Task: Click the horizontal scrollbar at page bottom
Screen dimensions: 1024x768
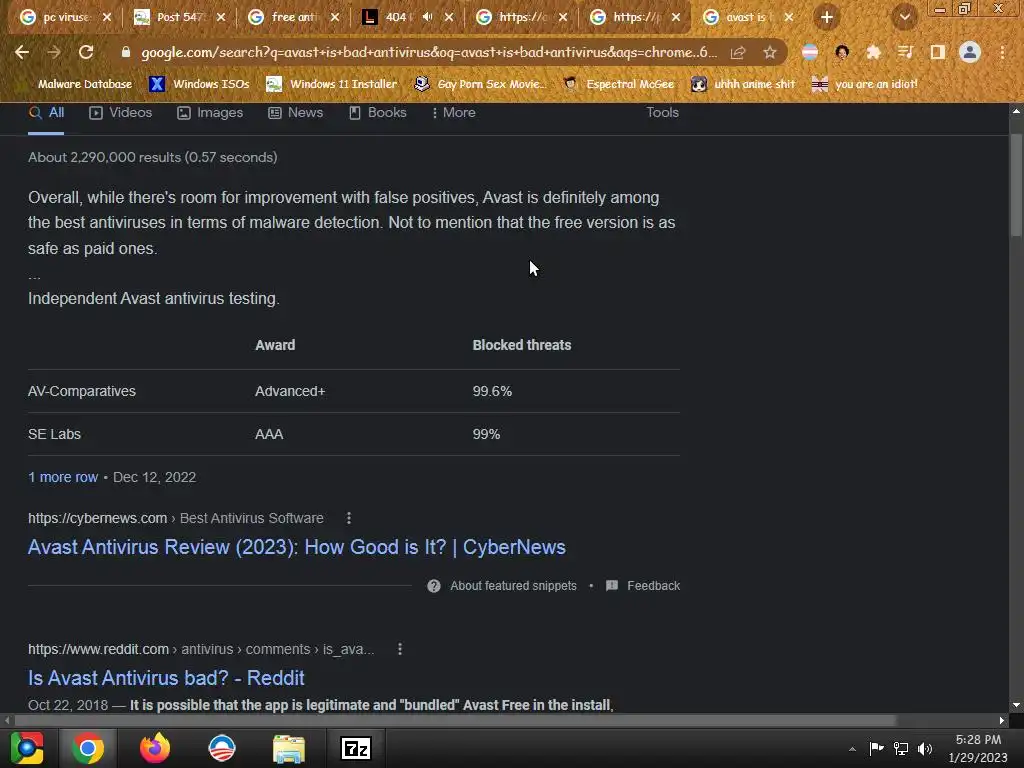Action: (x=455, y=720)
